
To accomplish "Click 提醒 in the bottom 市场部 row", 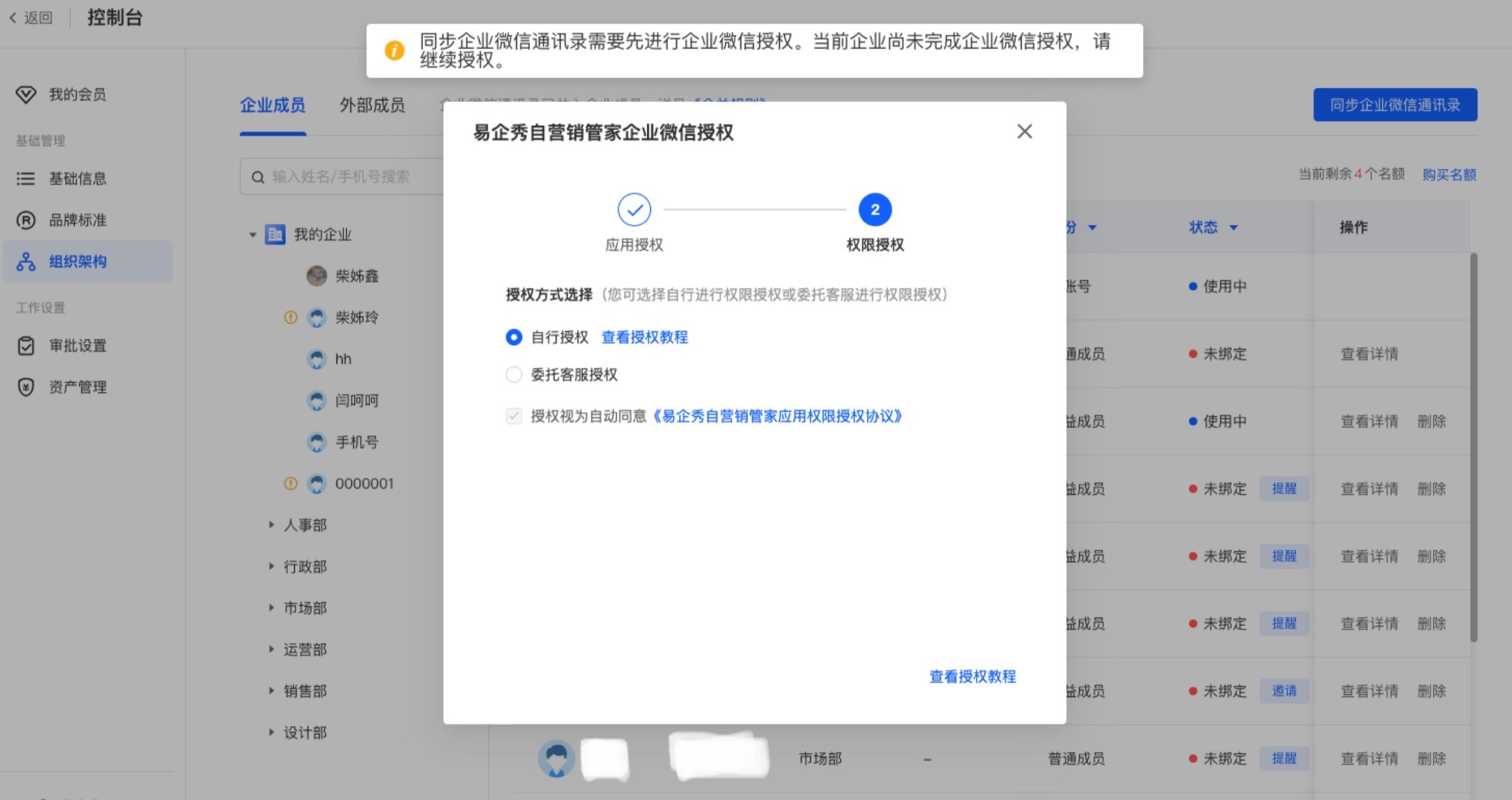I will tap(1284, 759).
